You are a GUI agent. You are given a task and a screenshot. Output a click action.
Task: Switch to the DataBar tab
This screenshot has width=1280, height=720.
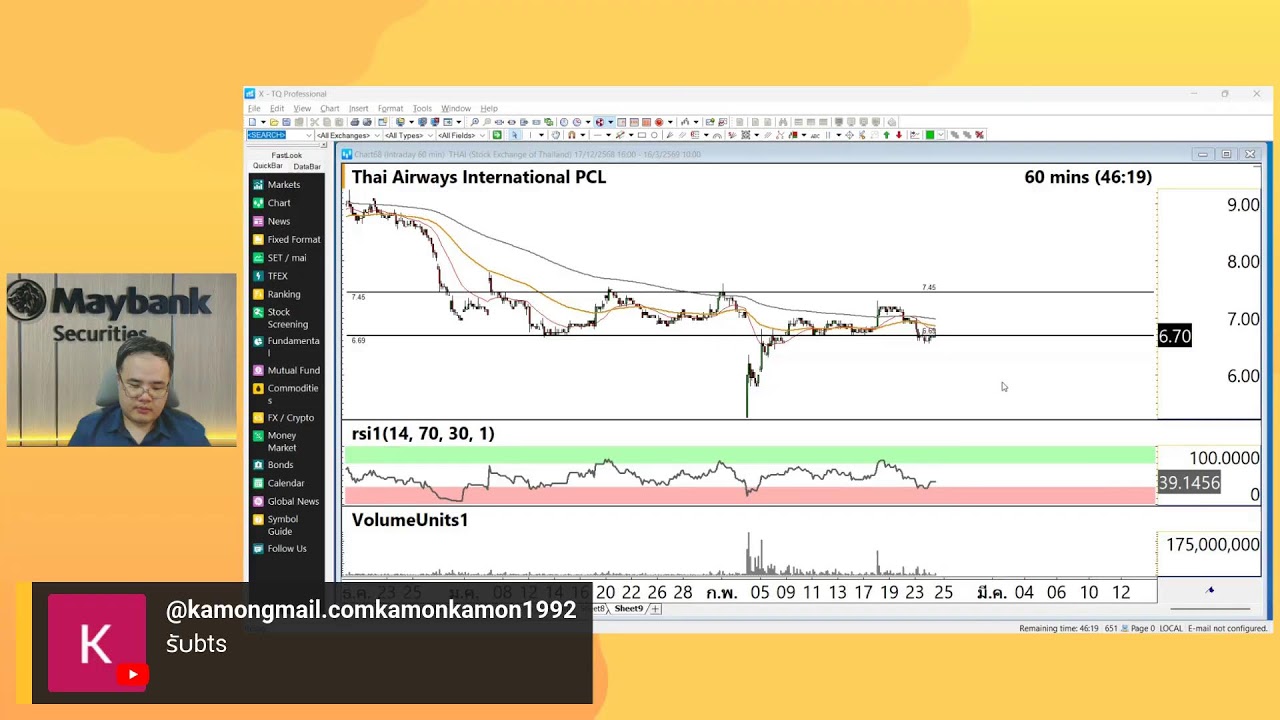(x=307, y=166)
